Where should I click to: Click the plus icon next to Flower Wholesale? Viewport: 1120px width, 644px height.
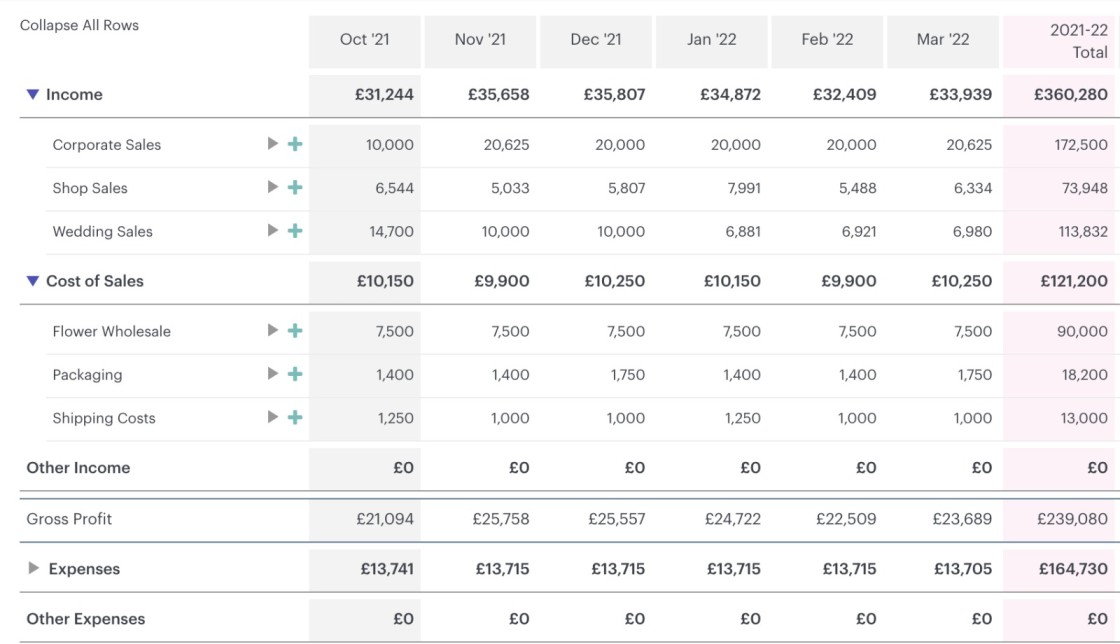(x=295, y=331)
